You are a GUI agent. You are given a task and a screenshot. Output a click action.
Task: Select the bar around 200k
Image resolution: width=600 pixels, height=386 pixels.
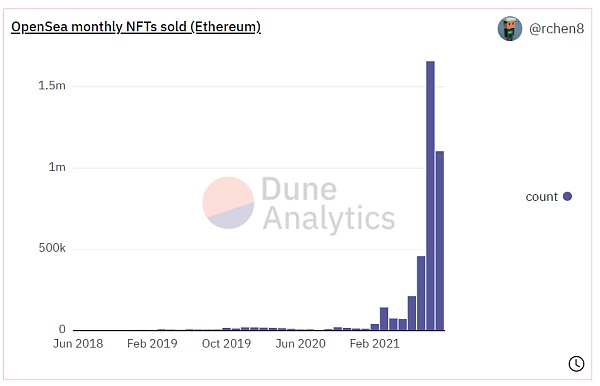[412, 313]
